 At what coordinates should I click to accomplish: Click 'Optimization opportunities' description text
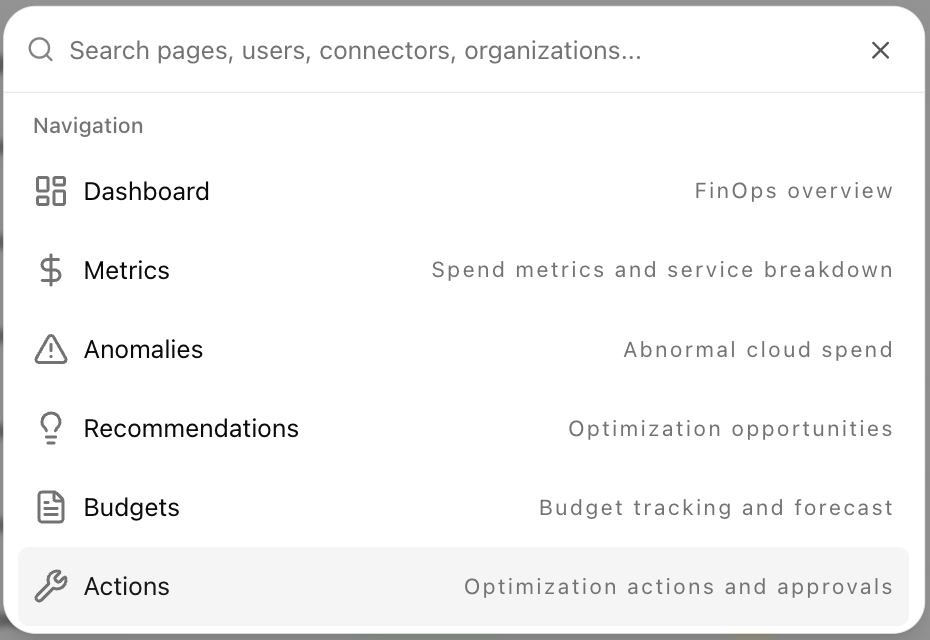[x=730, y=428]
